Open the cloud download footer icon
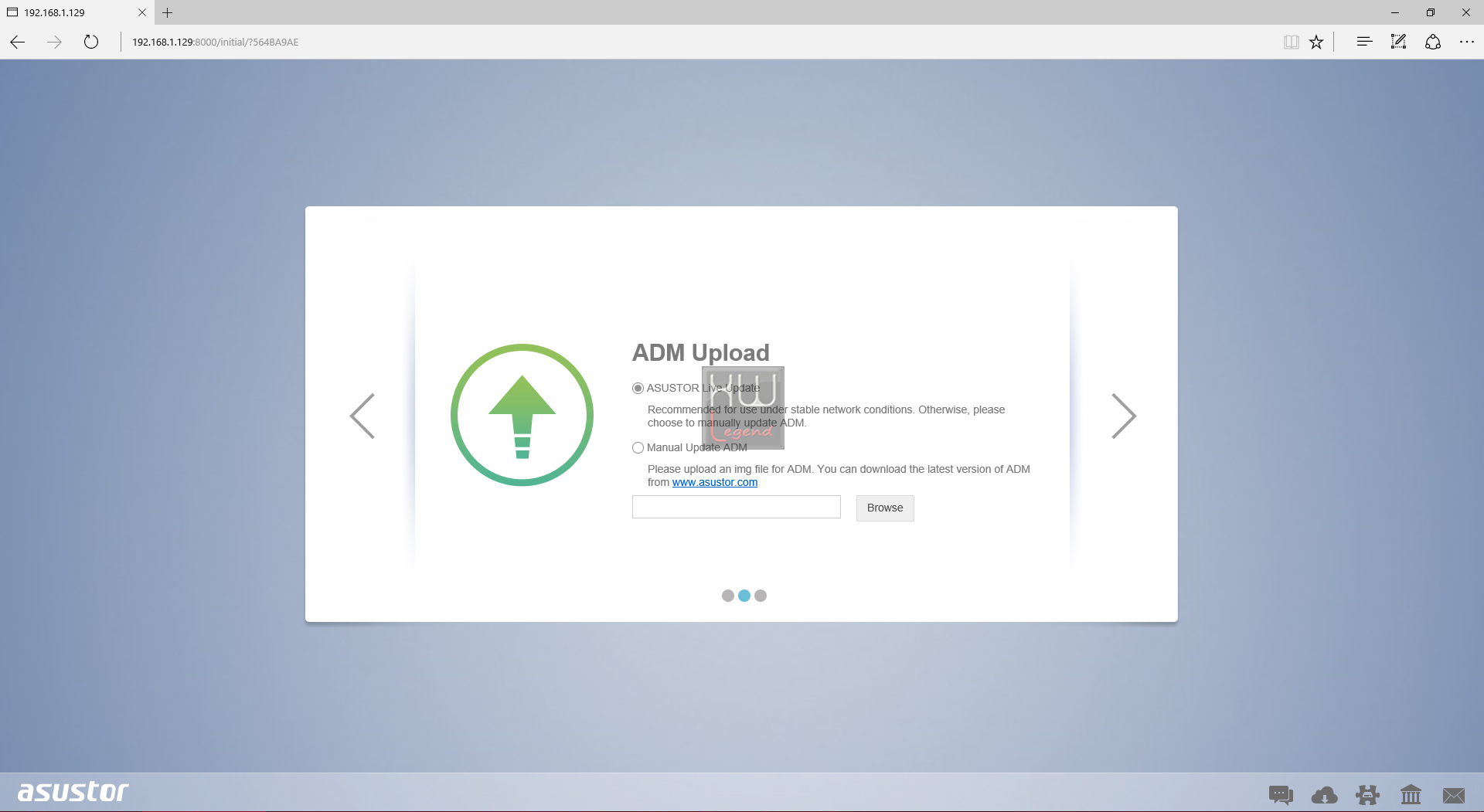 tap(1324, 794)
